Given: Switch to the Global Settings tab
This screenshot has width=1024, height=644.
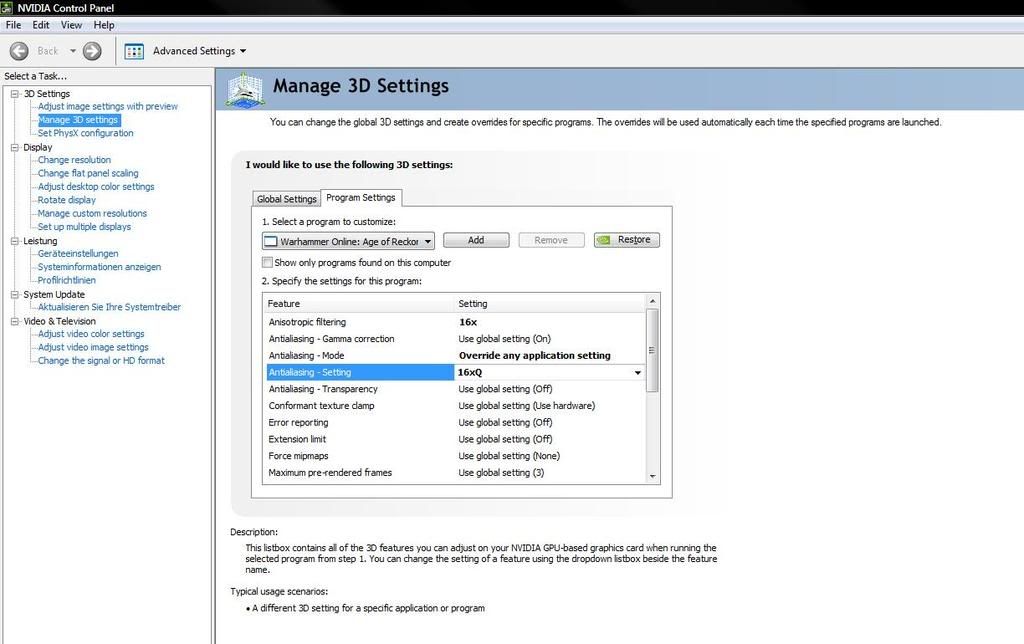Looking at the screenshot, I should [x=287, y=199].
